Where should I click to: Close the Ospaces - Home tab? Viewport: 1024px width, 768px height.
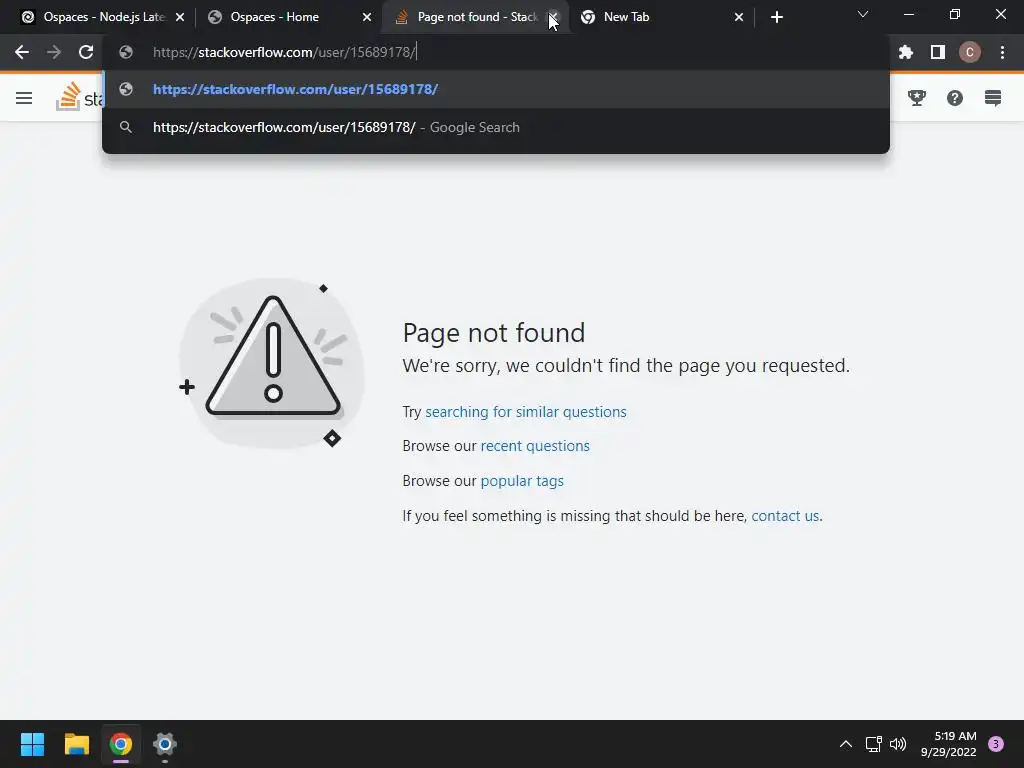[367, 17]
